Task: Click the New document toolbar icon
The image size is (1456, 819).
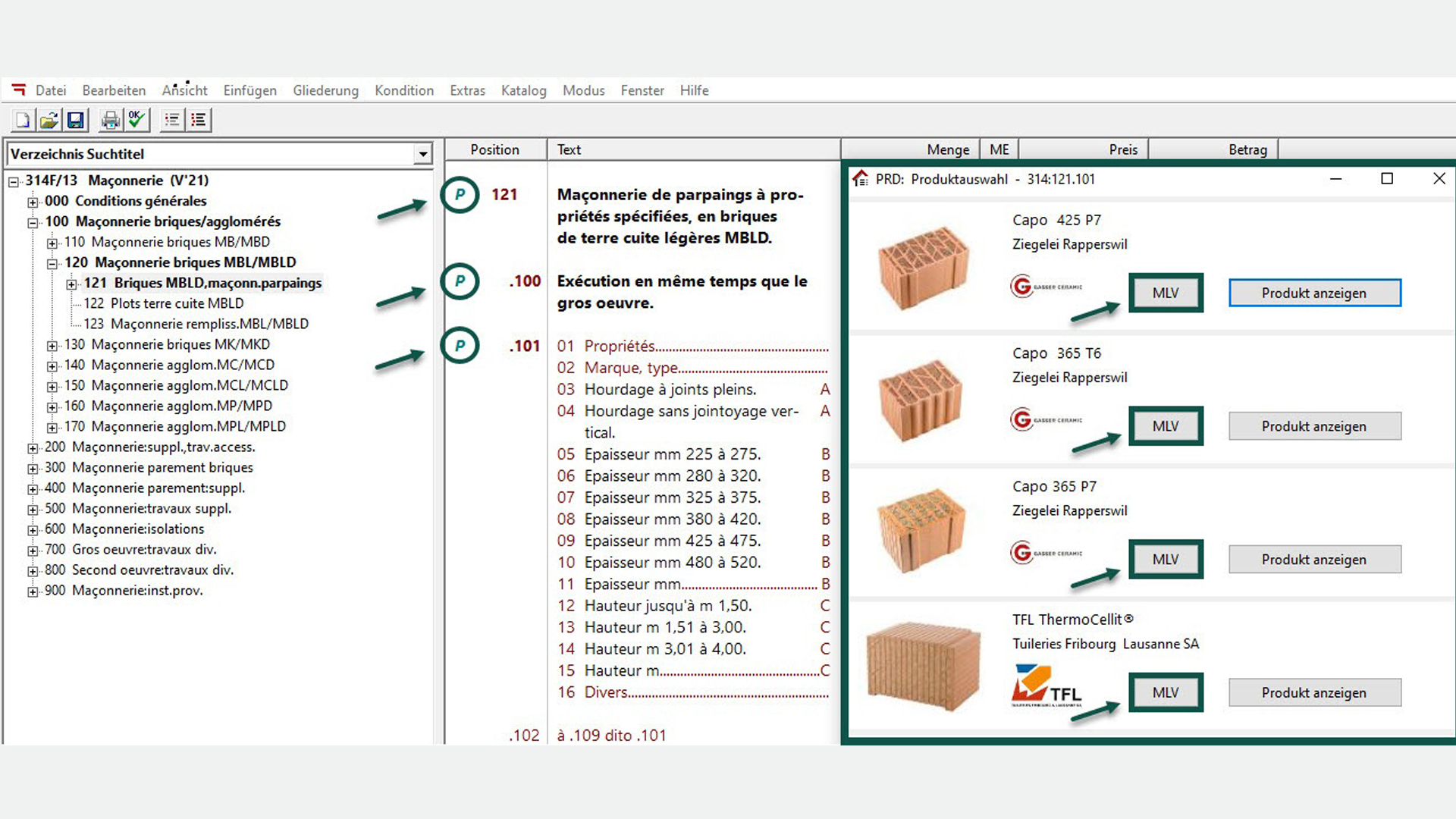Action: [x=23, y=120]
